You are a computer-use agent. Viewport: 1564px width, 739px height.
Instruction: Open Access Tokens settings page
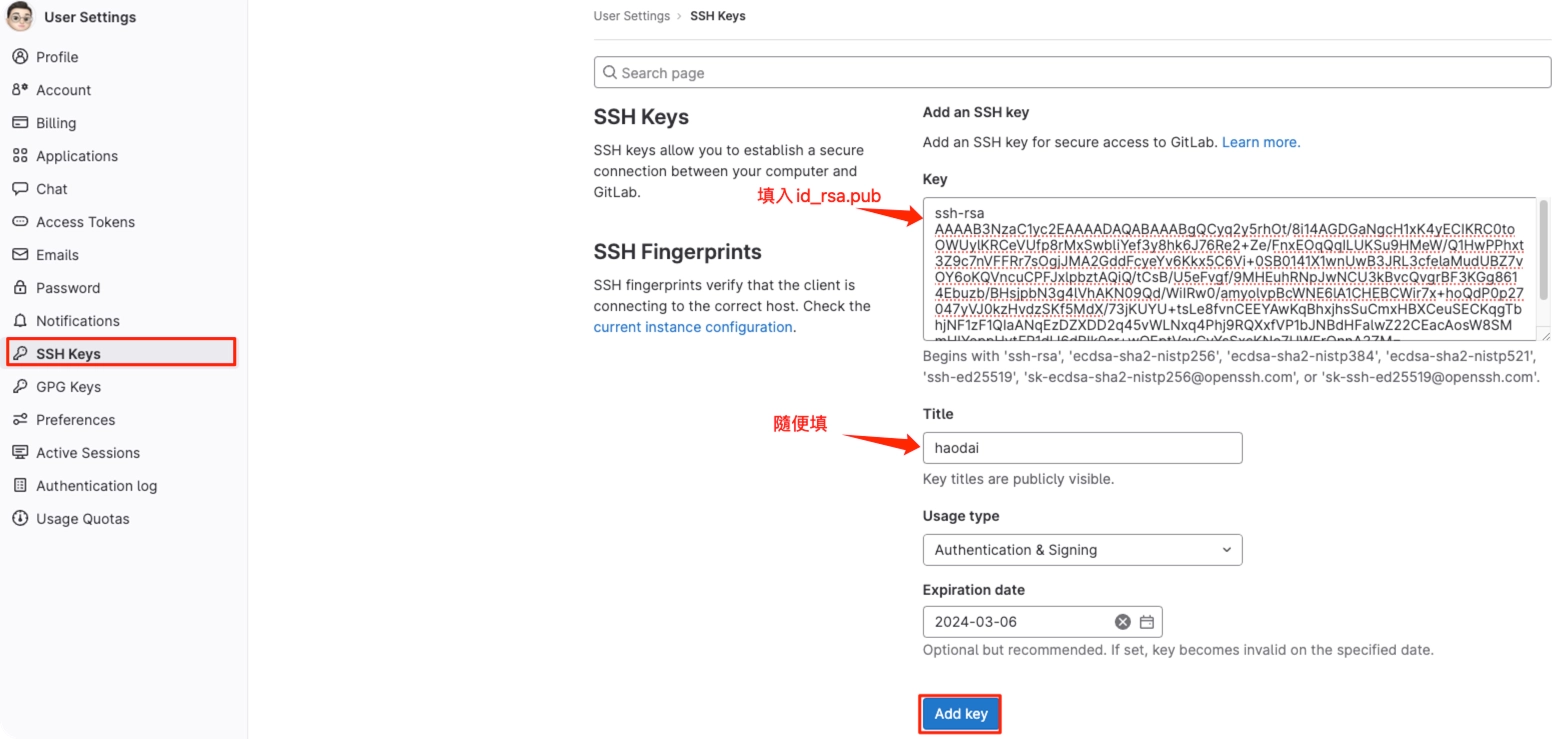click(85, 222)
